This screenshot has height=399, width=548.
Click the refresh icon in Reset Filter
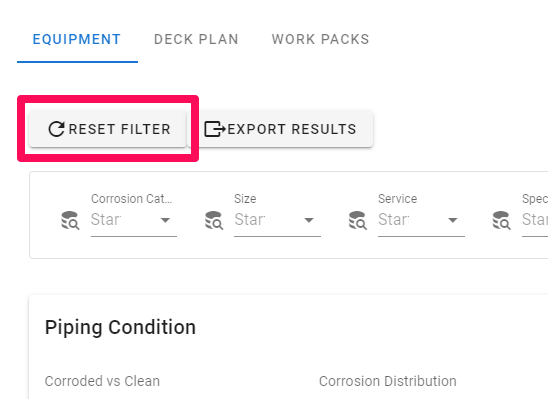tap(56, 129)
